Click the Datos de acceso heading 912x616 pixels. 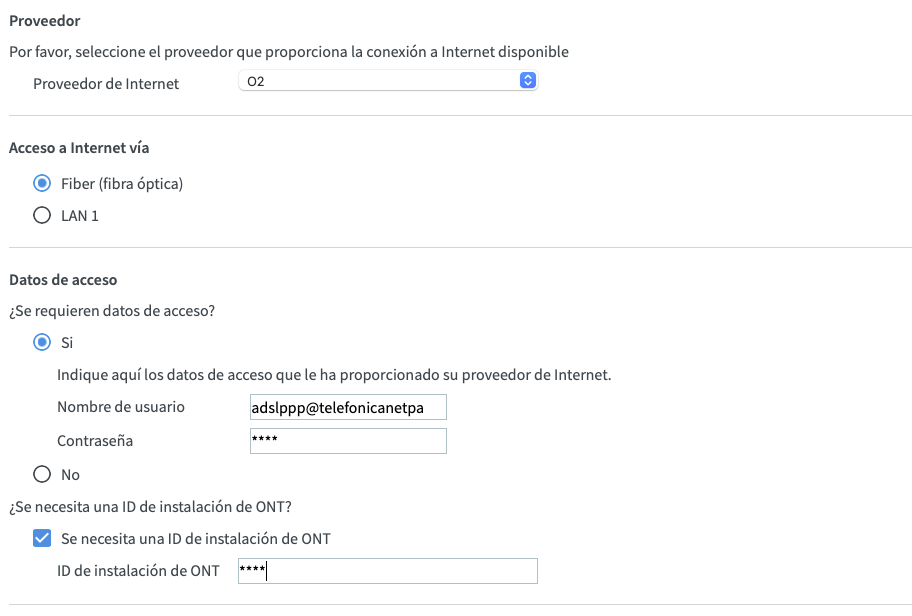coord(57,277)
